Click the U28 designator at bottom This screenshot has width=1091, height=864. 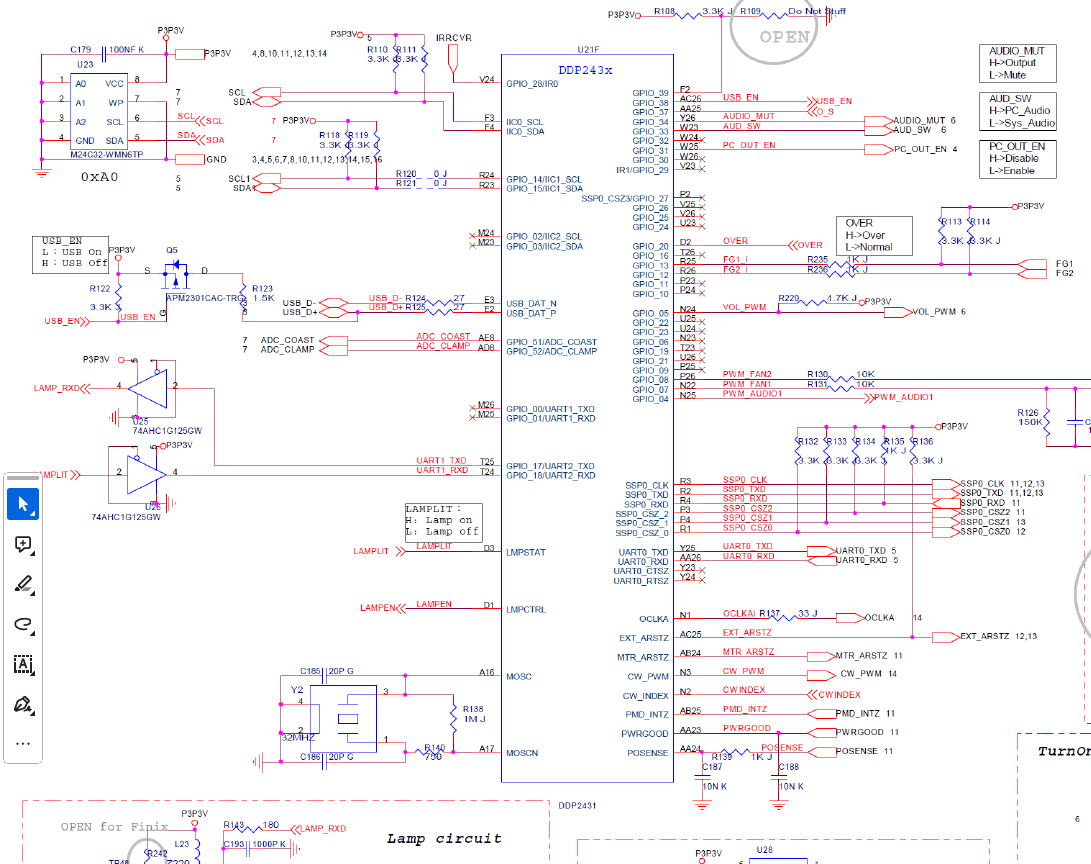(765, 850)
